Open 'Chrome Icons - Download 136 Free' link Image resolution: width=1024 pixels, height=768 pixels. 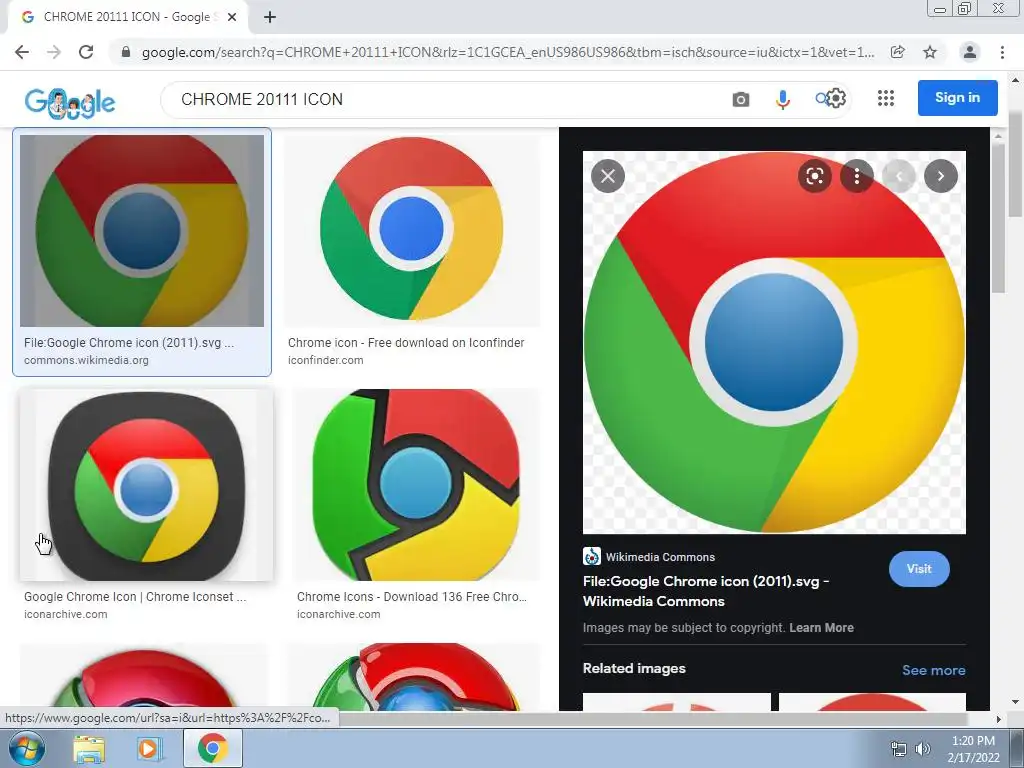click(x=411, y=597)
